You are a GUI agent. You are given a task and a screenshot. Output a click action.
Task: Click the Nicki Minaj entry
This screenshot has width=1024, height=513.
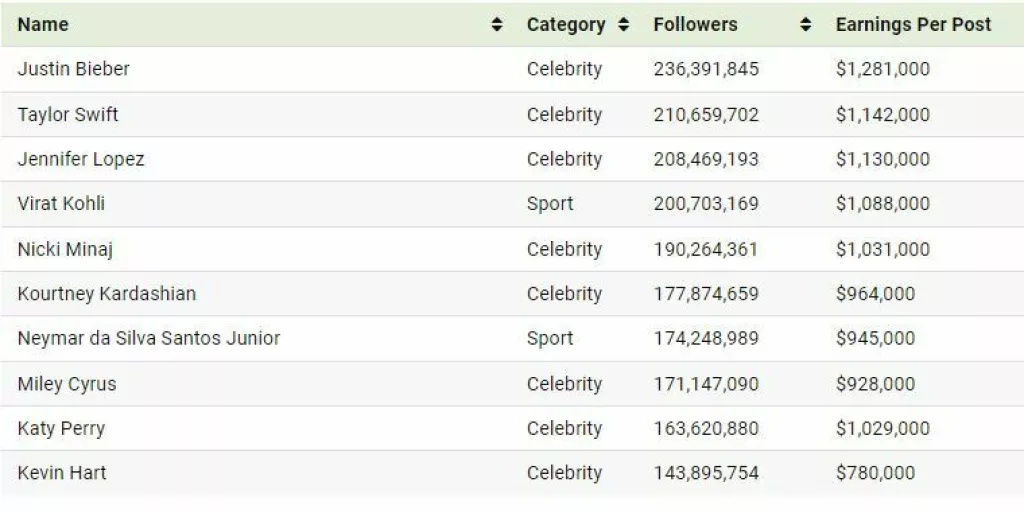pyautogui.click(x=65, y=249)
